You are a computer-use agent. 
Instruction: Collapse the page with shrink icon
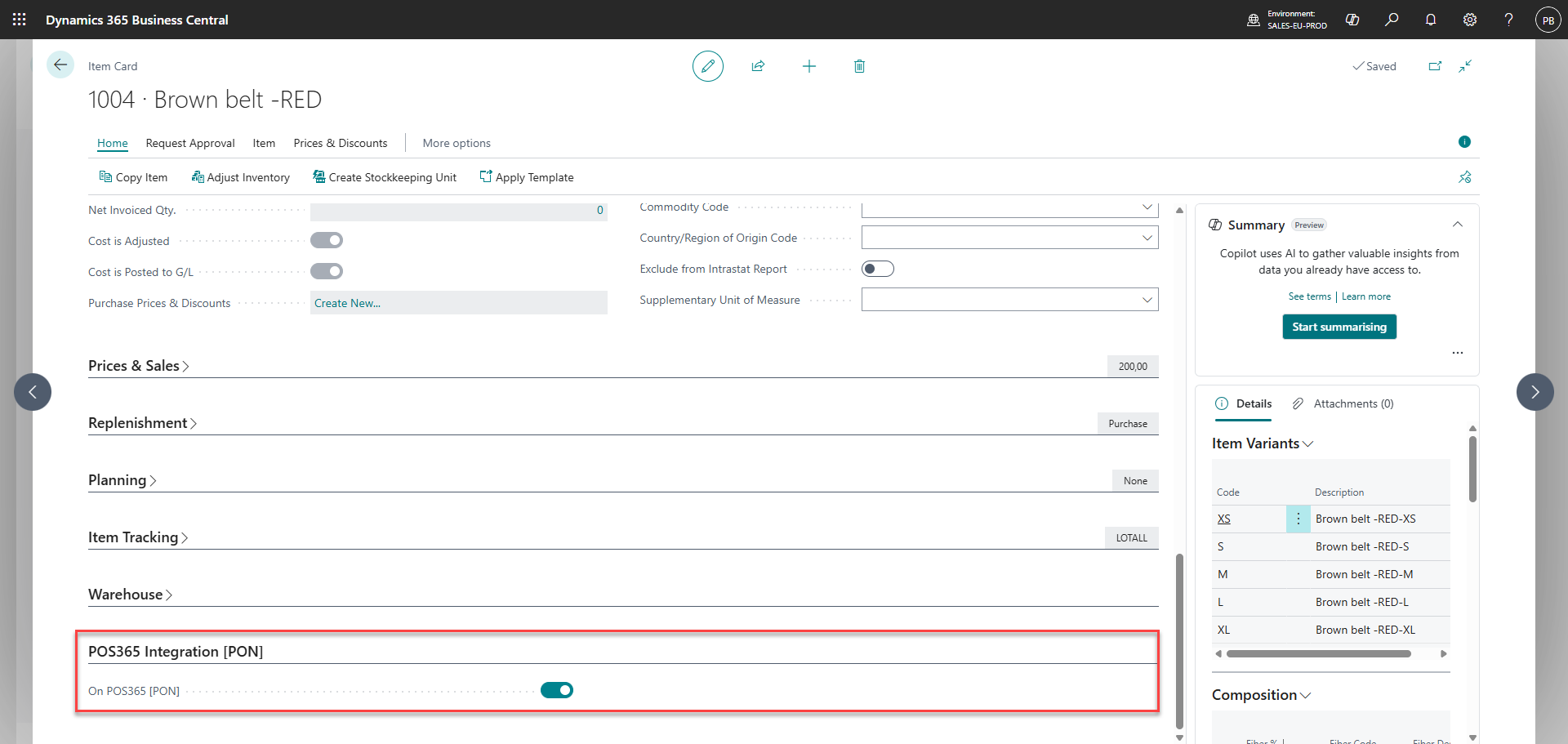(x=1465, y=66)
